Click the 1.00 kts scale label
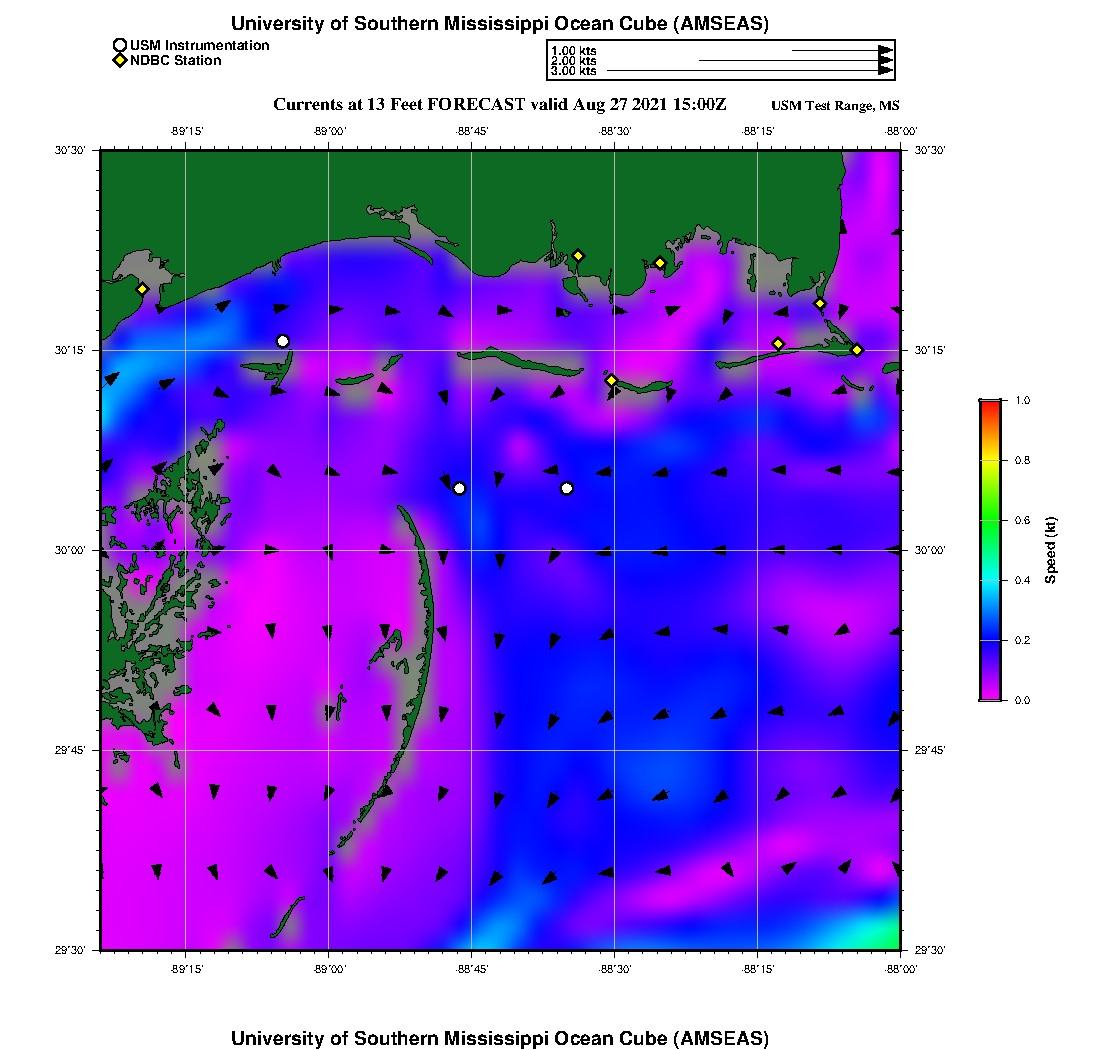 (573, 50)
